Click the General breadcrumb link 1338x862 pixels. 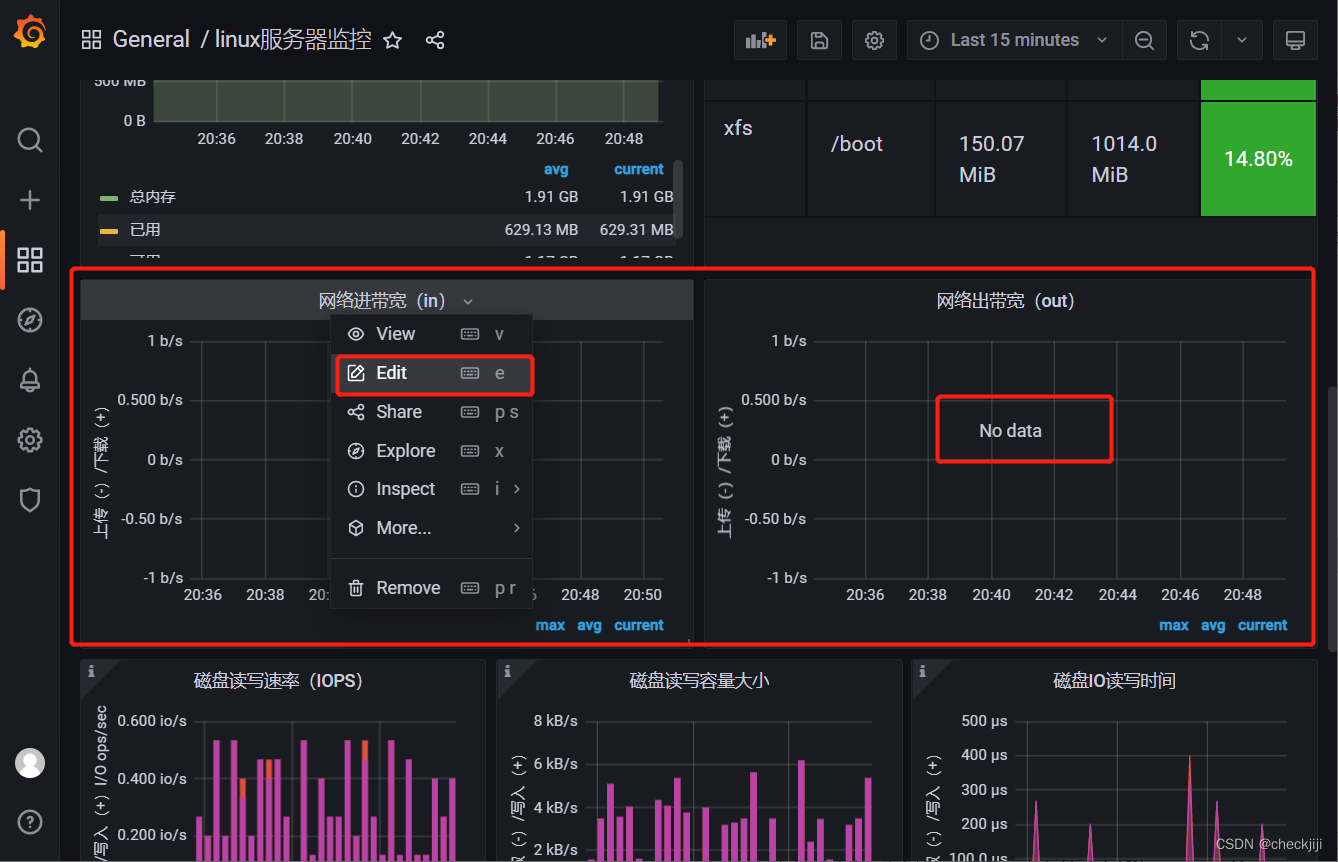tap(151, 39)
